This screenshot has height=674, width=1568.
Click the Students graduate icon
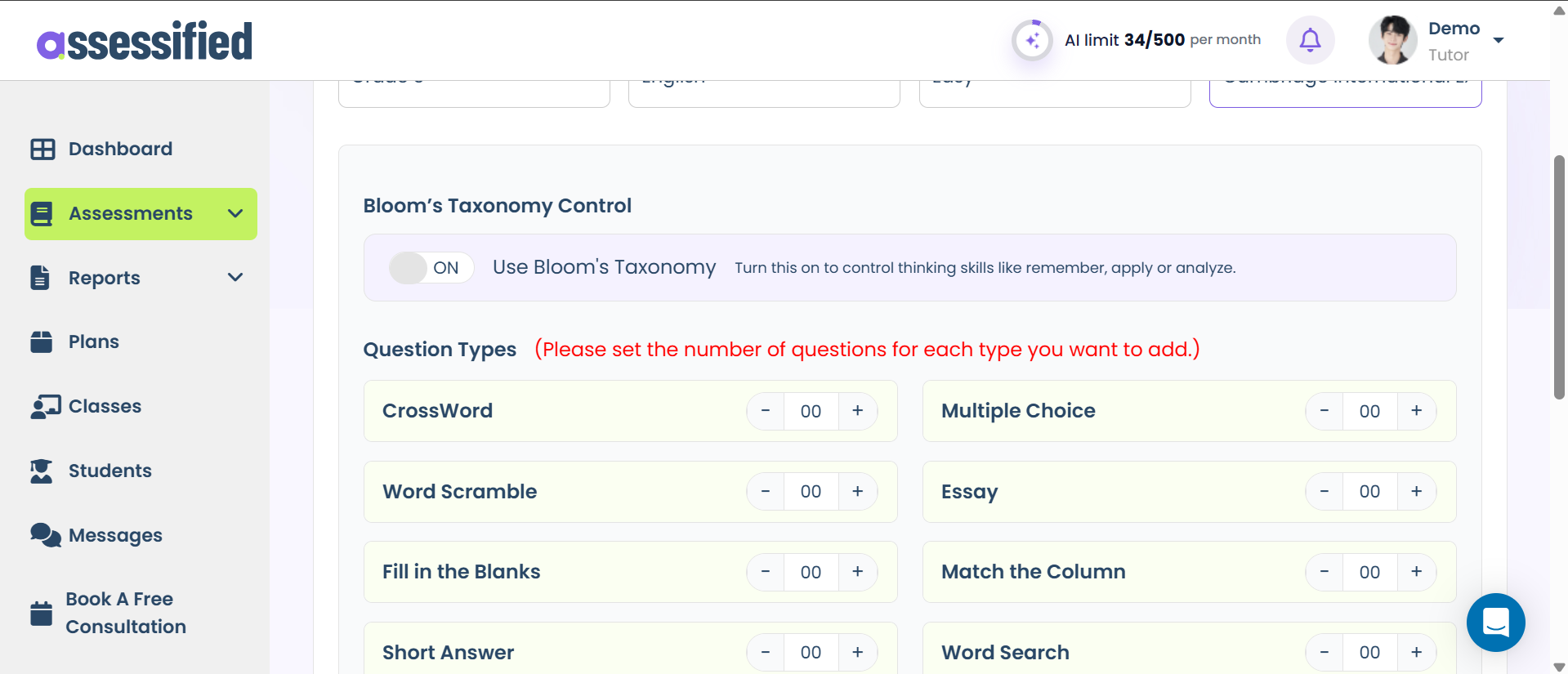pos(42,471)
